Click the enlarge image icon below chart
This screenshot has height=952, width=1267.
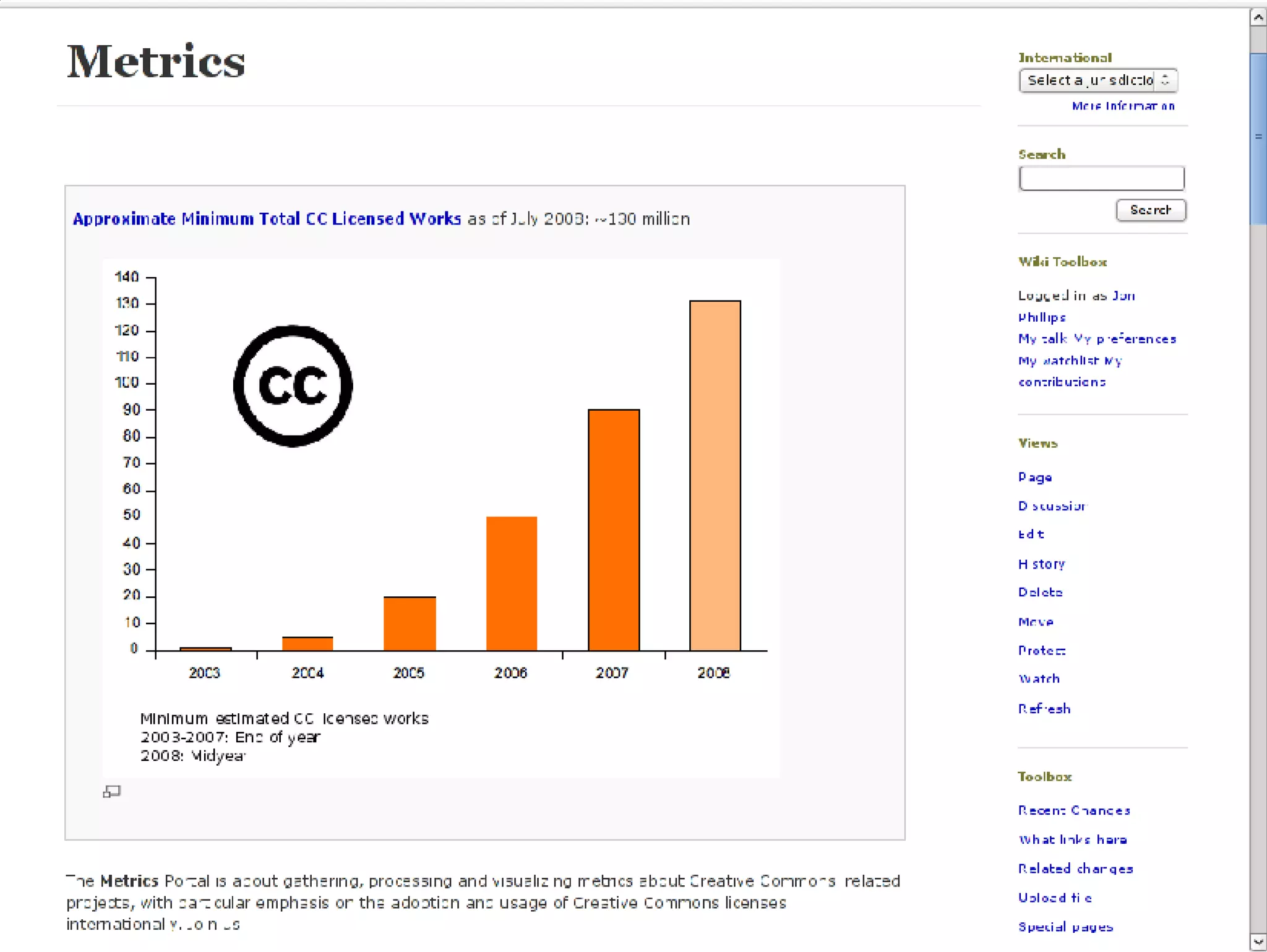pyautogui.click(x=111, y=791)
